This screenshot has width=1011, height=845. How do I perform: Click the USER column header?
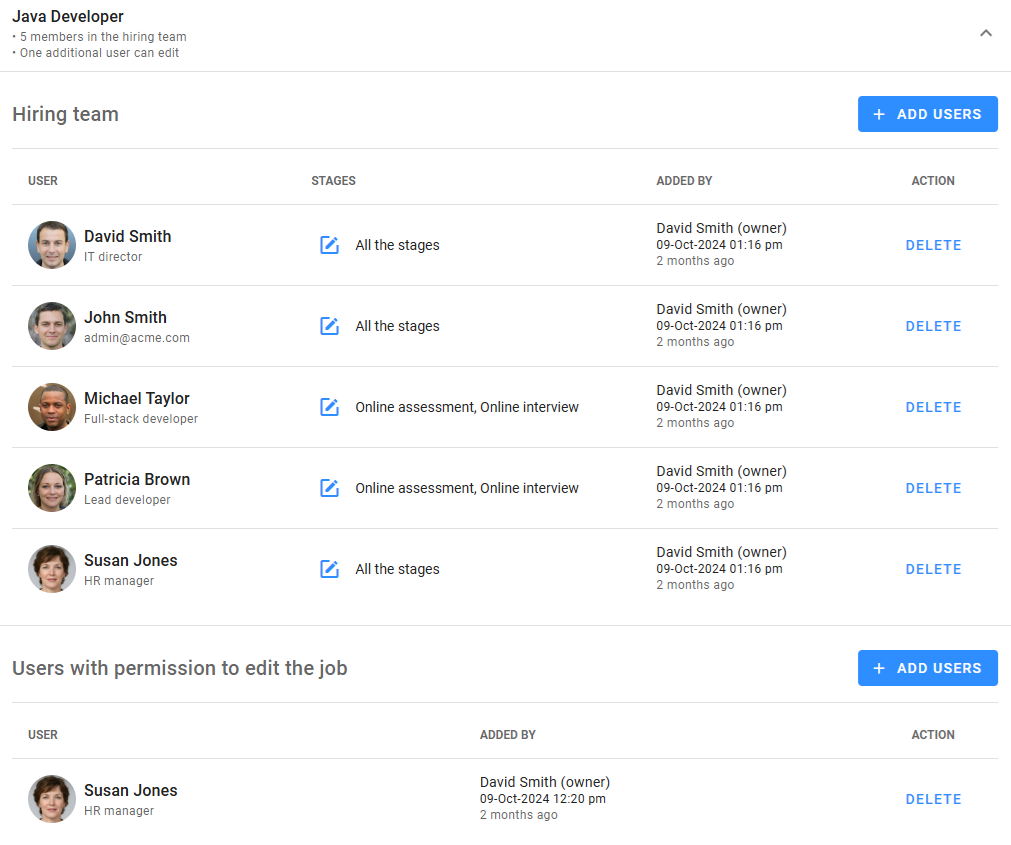(x=43, y=181)
